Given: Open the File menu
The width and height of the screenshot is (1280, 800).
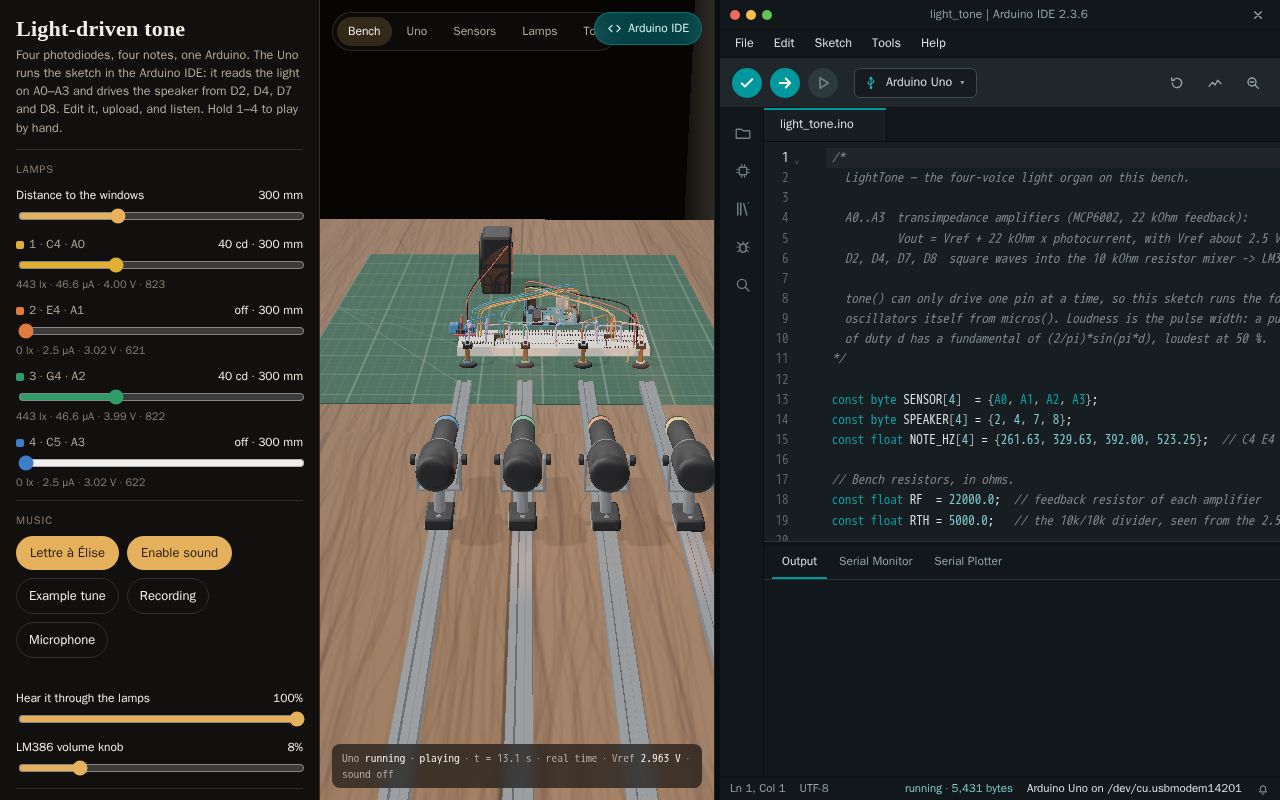Looking at the screenshot, I should (x=744, y=43).
